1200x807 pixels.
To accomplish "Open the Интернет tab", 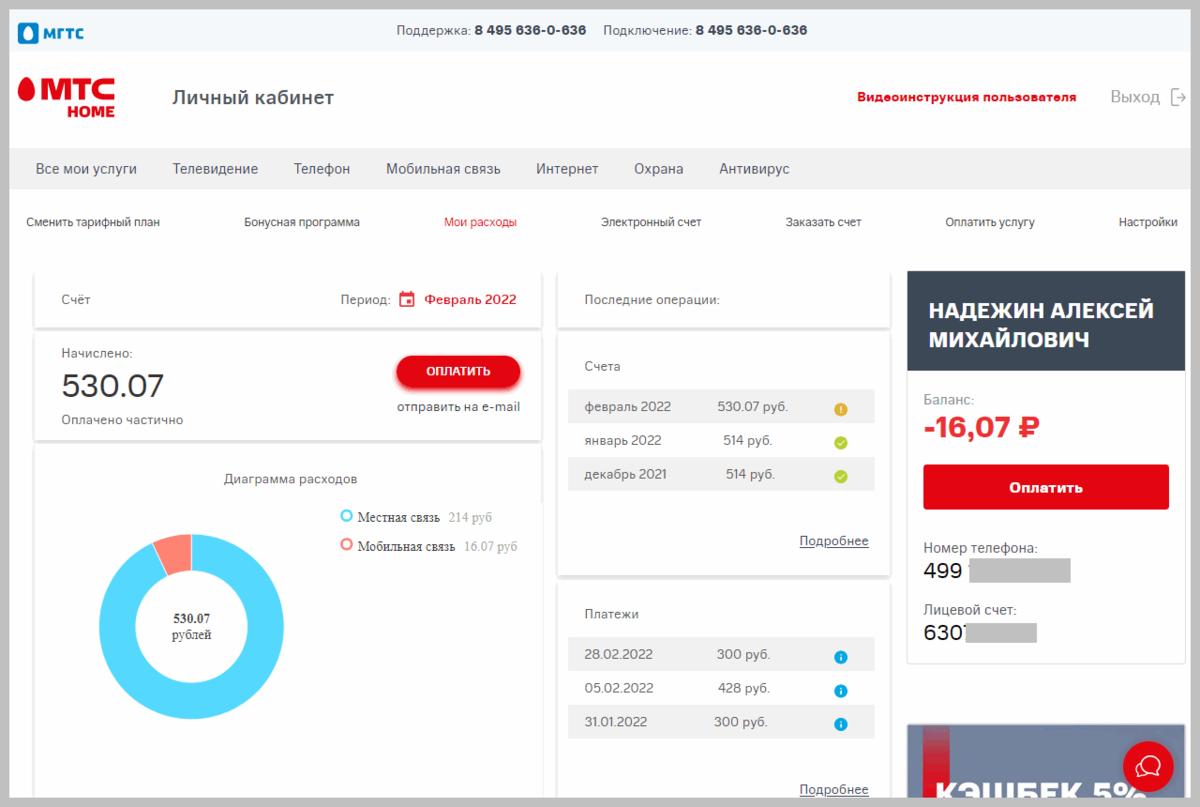I will pyautogui.click(x=567, y=169).
